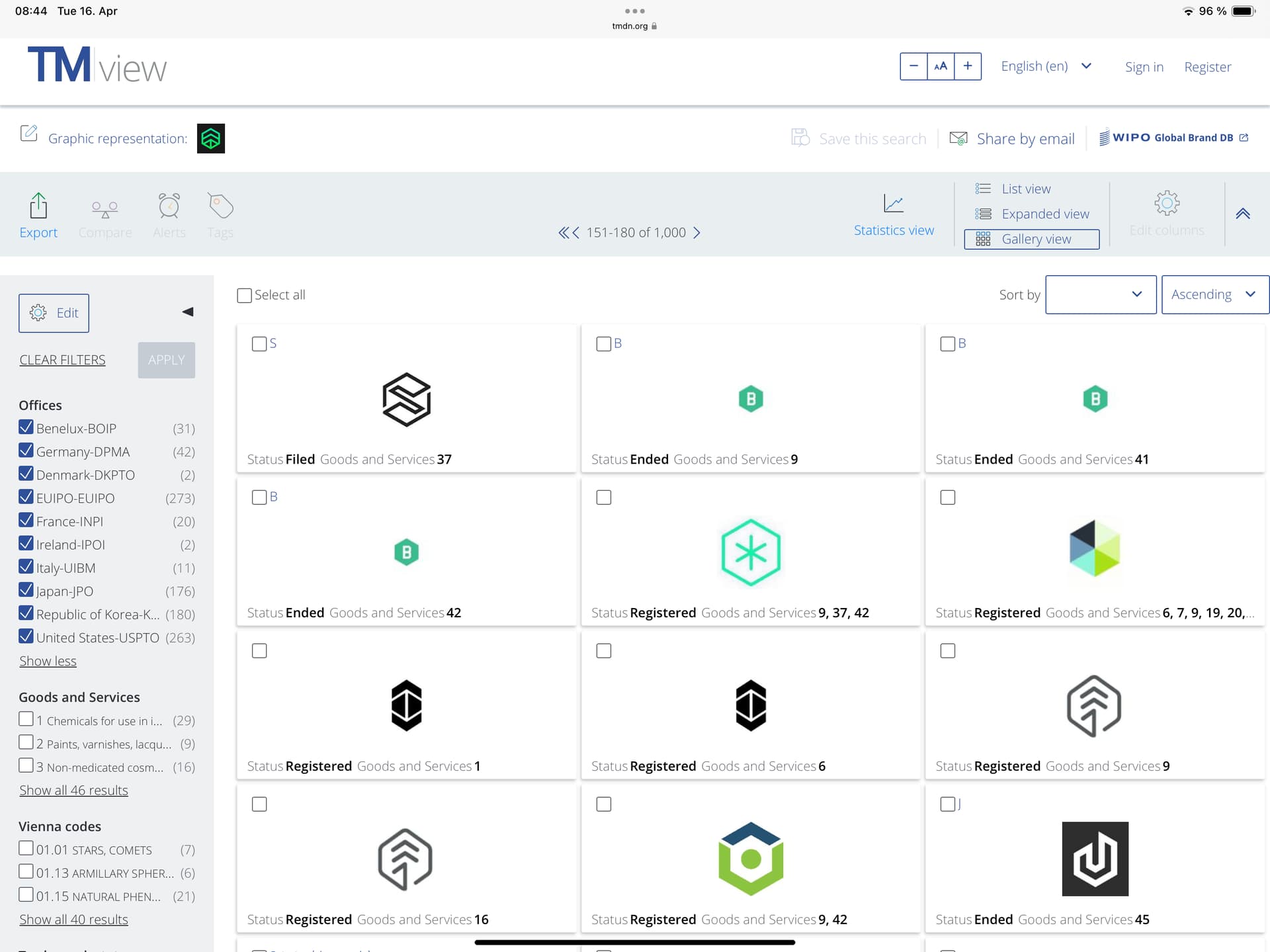Check Vienna code 01.01 Stars, Comets
The height and width of the screenshot is (952, 1270).
pos(26,848)
